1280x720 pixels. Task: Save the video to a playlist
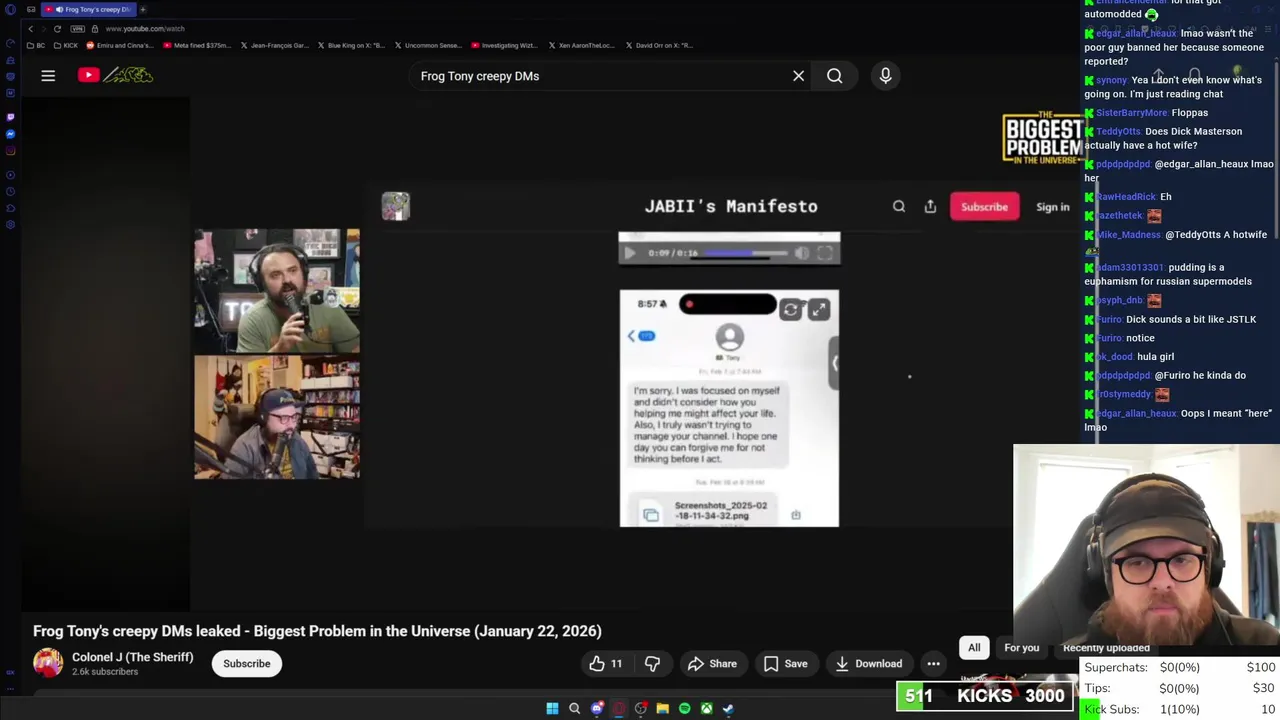coord(785,664)
